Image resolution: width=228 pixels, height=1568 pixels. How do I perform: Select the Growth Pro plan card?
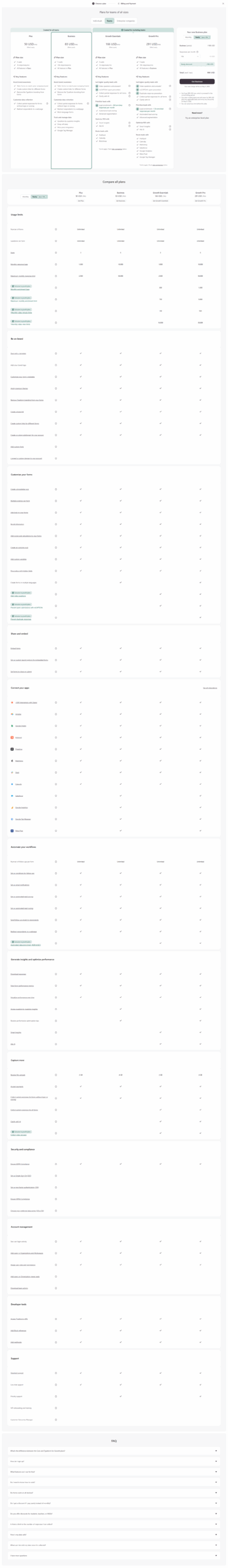click(x=153, y=99)
